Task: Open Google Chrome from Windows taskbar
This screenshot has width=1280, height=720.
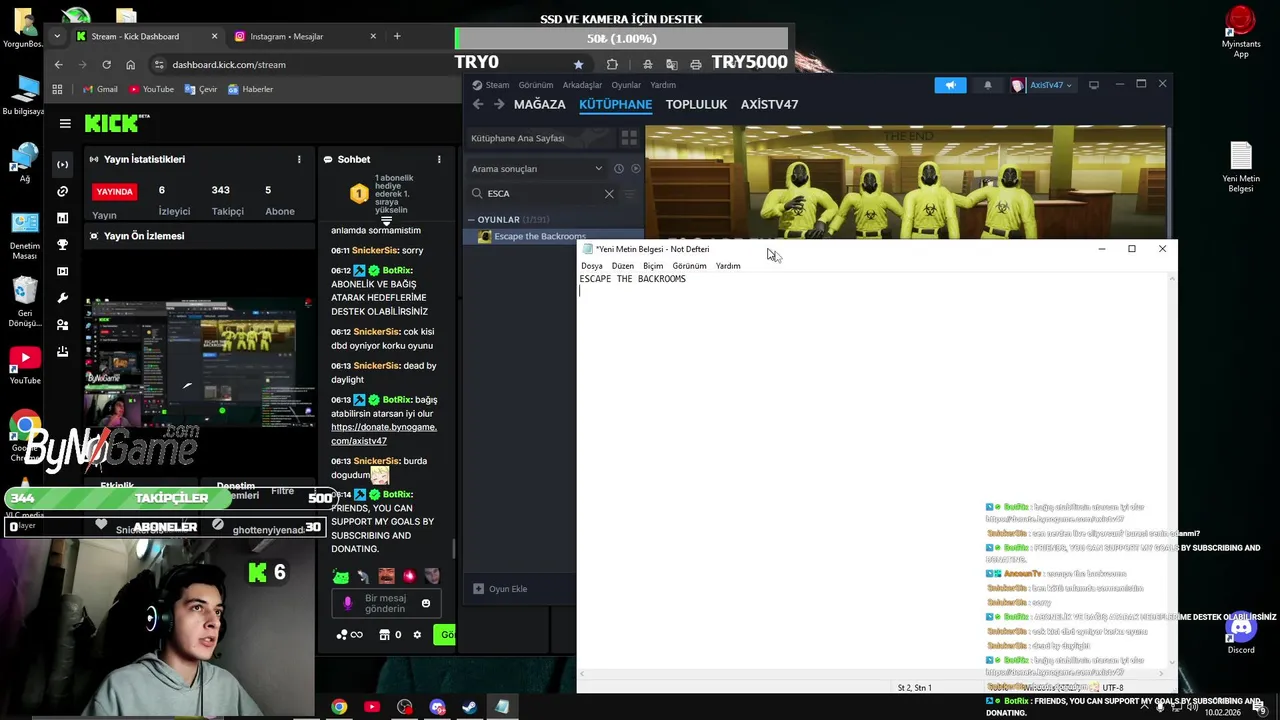Action: pyautogui.click(x=339, y=707)
